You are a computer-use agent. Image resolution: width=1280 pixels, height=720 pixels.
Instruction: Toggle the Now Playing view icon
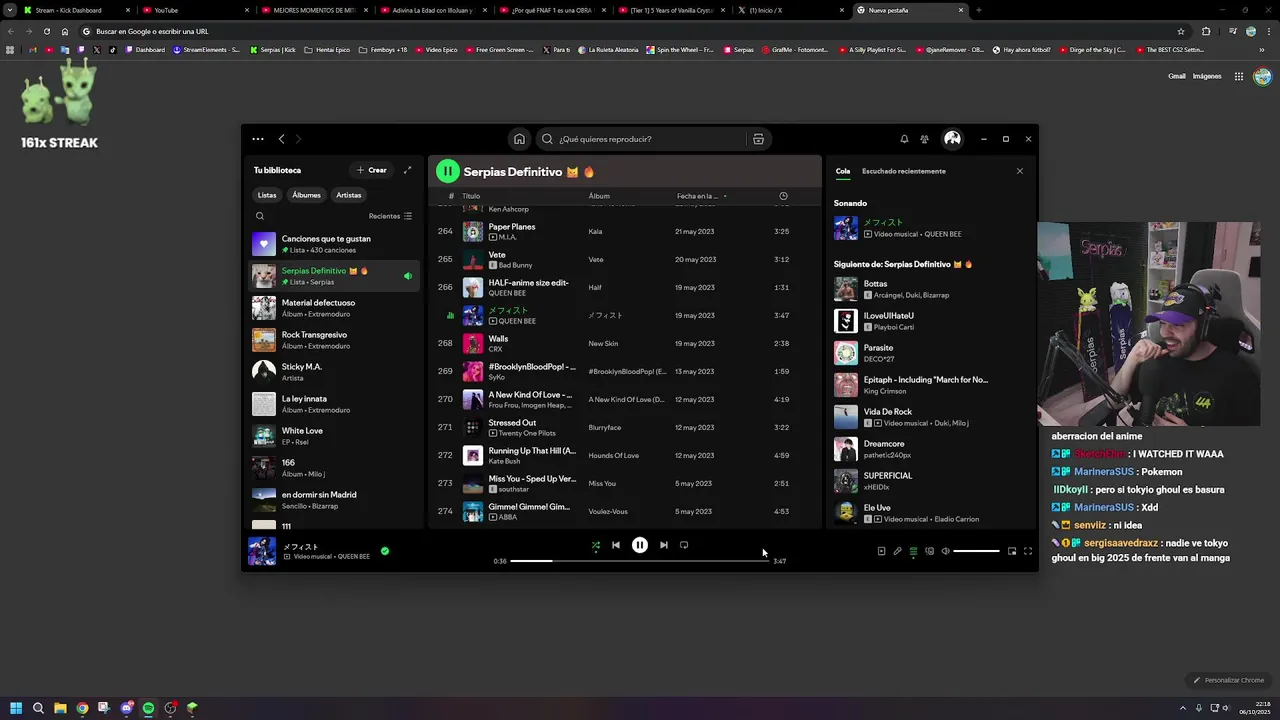point(881,551)
